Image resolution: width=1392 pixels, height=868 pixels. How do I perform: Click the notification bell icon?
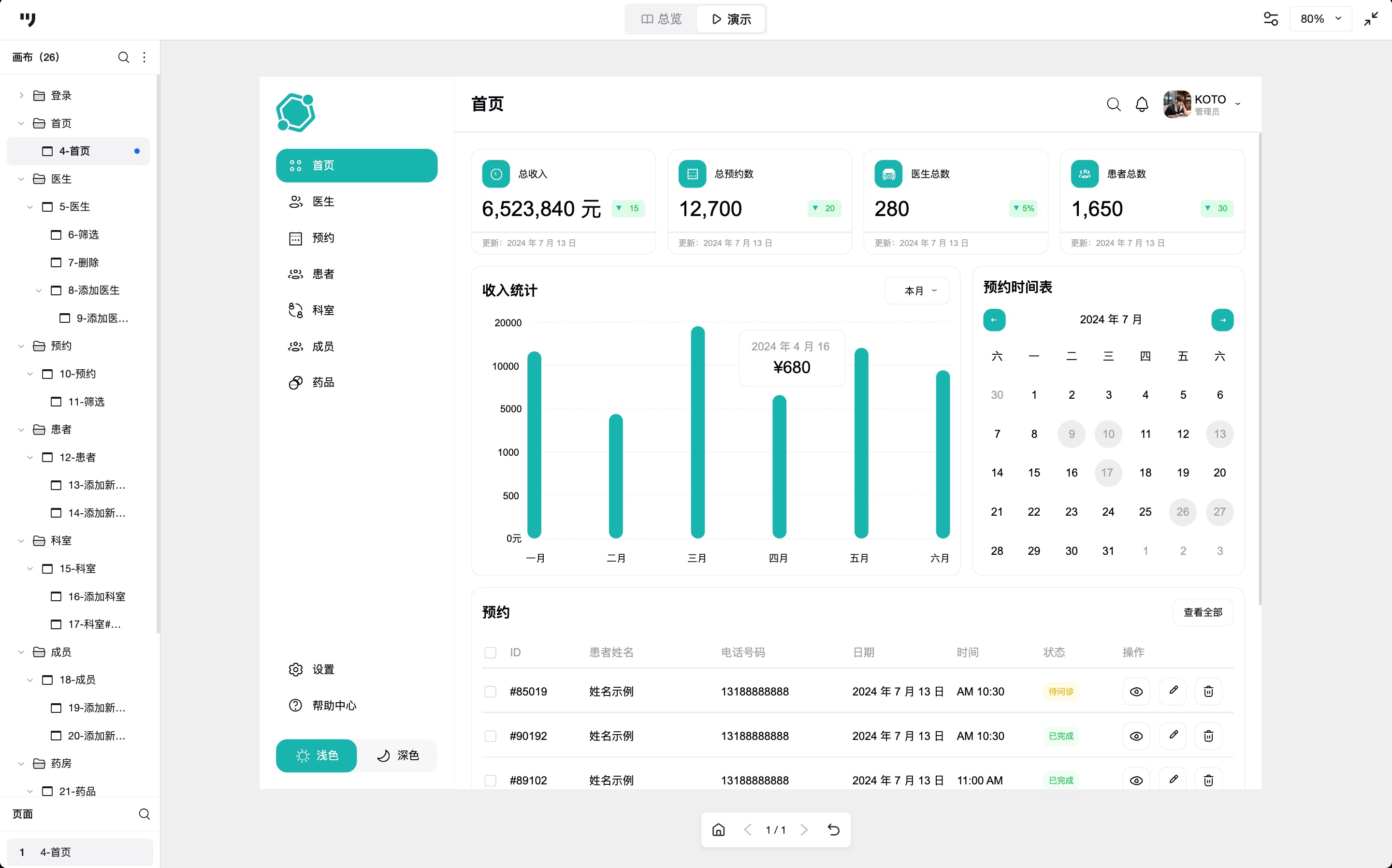1142,104
